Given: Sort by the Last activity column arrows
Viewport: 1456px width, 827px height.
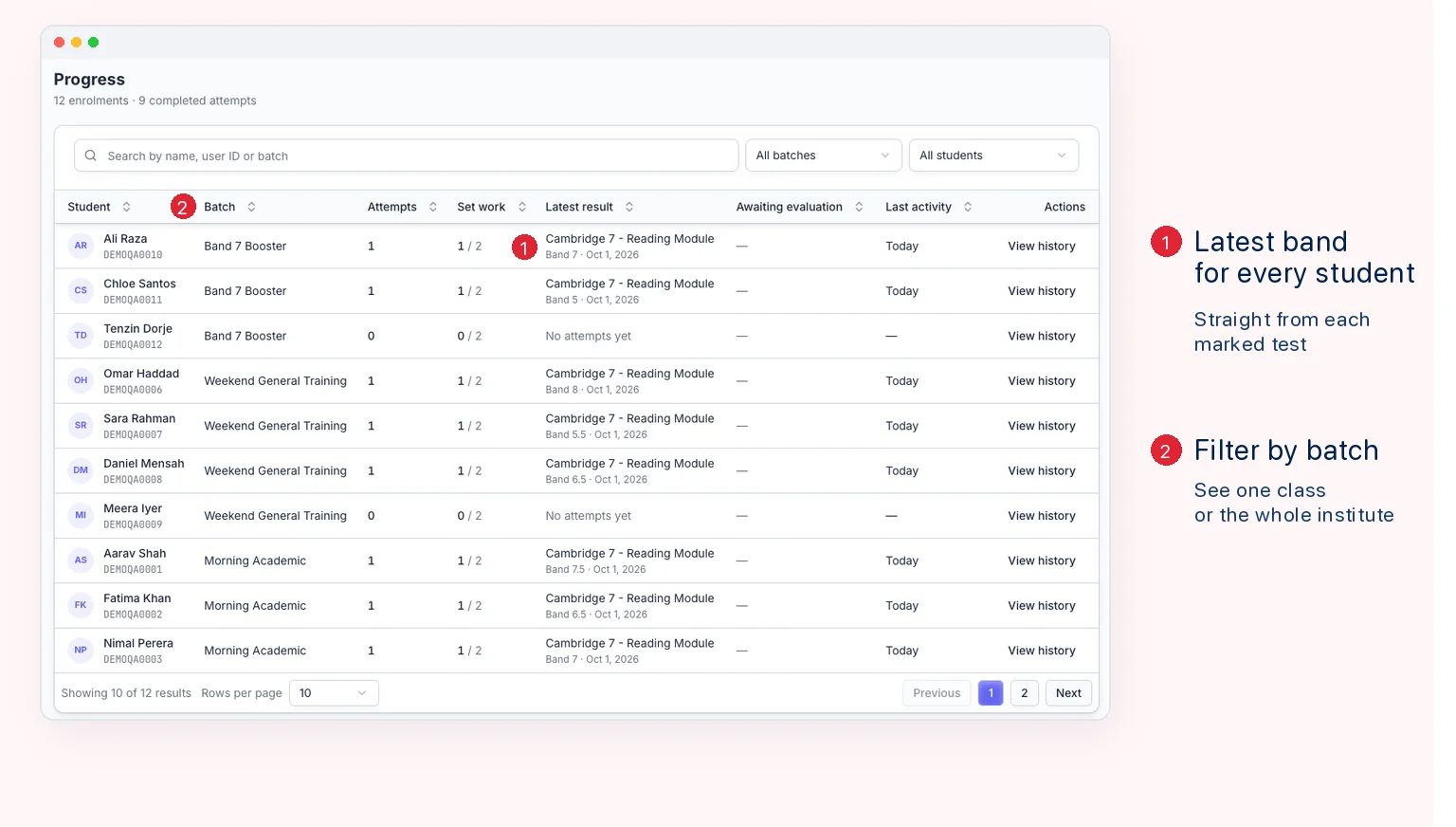Looking at the screenshot, I should point(967,207).
